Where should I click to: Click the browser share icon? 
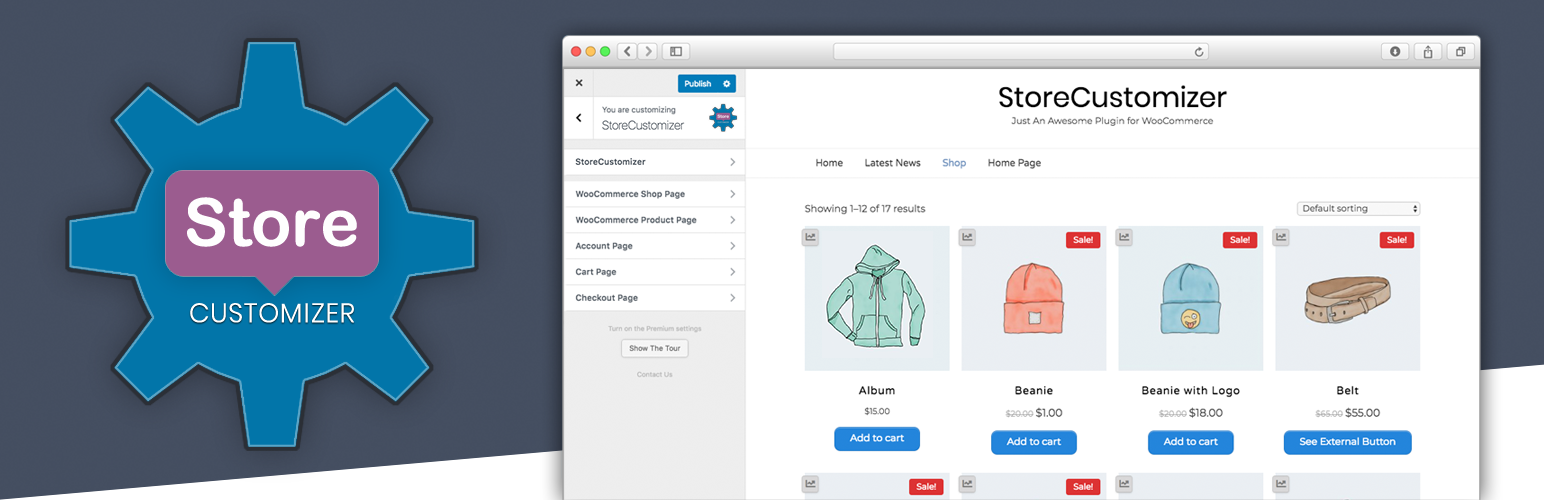point(1428,52)
